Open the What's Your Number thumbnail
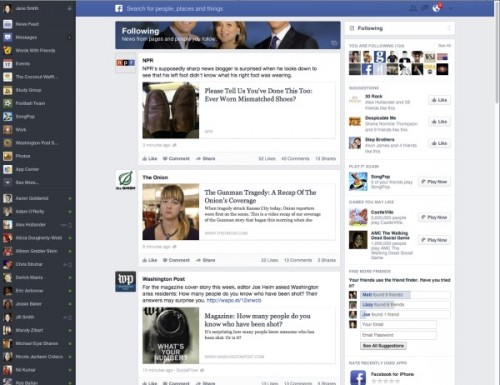Image resolution: width=500 pixels, height=385 pixels. (171, 335)
